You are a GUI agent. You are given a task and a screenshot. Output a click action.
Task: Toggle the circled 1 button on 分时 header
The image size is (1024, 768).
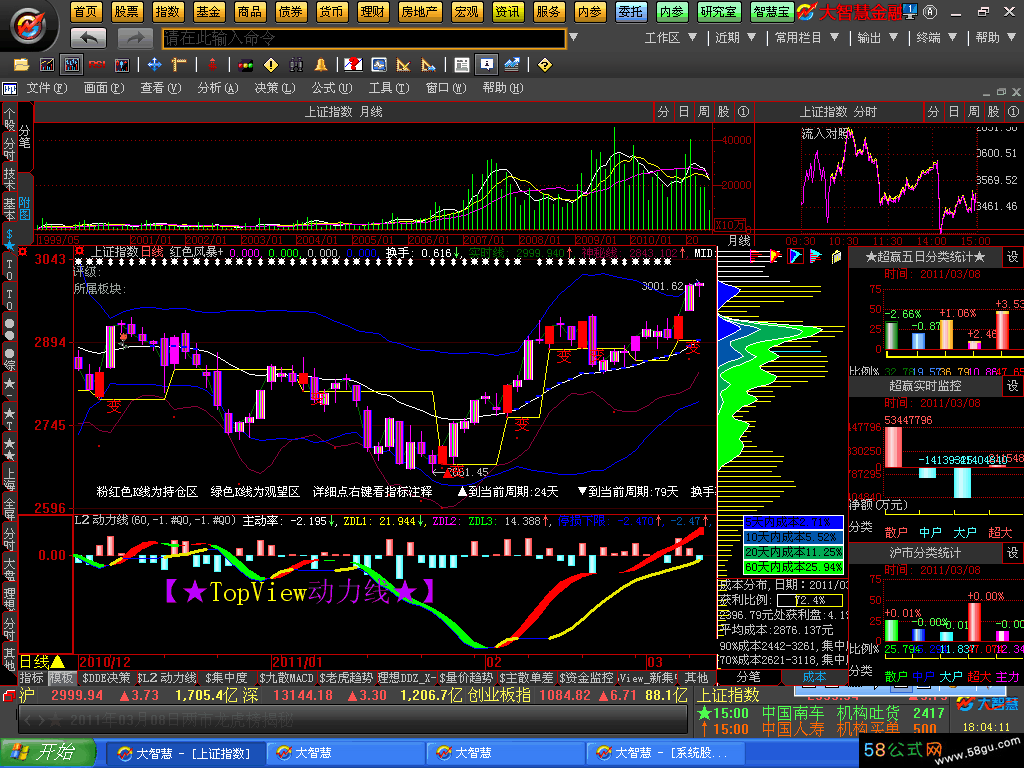coord(1014,112)
